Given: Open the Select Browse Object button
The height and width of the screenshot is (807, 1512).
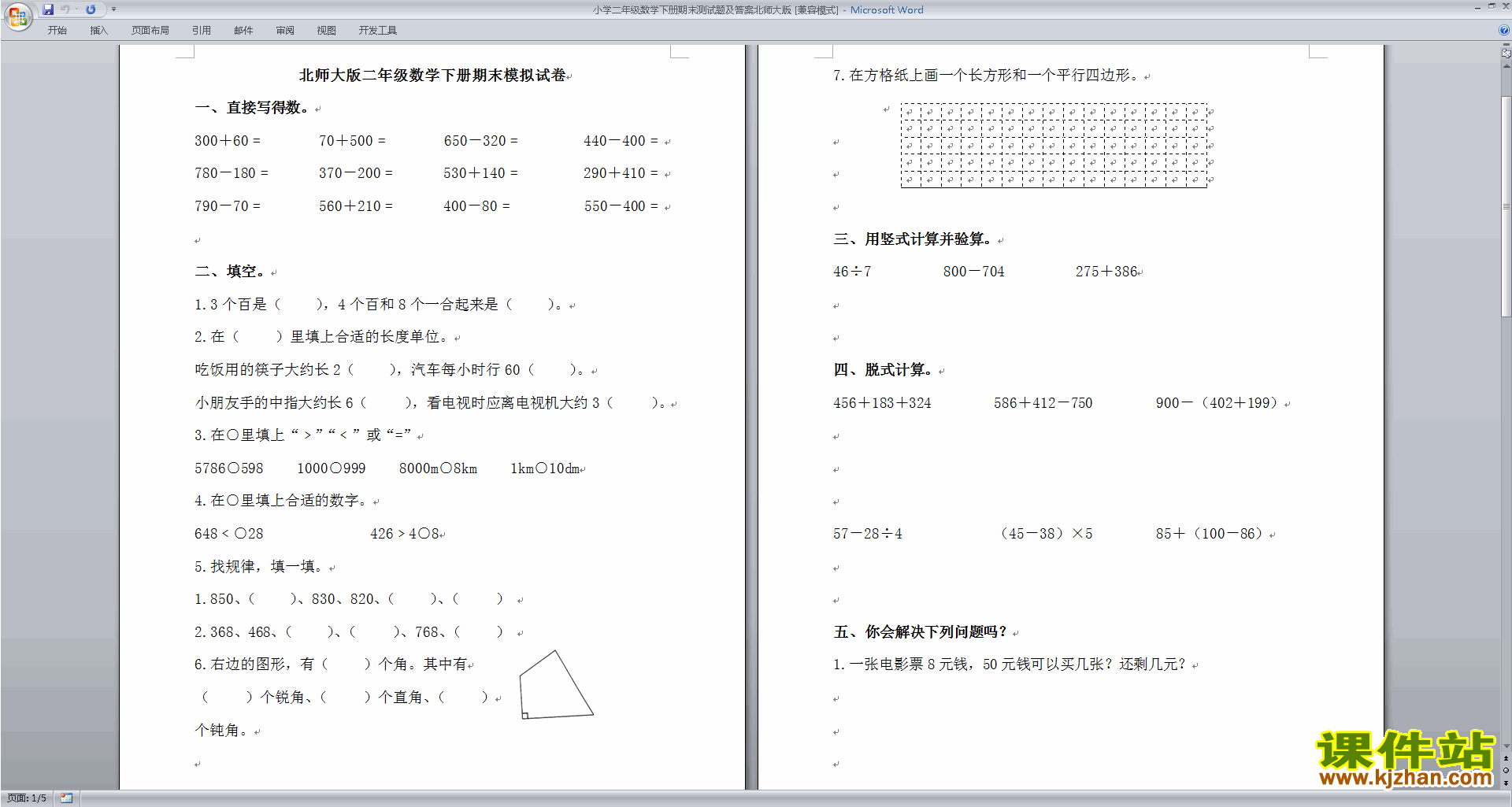Looking at the screenshot, I should (1506, 771).
